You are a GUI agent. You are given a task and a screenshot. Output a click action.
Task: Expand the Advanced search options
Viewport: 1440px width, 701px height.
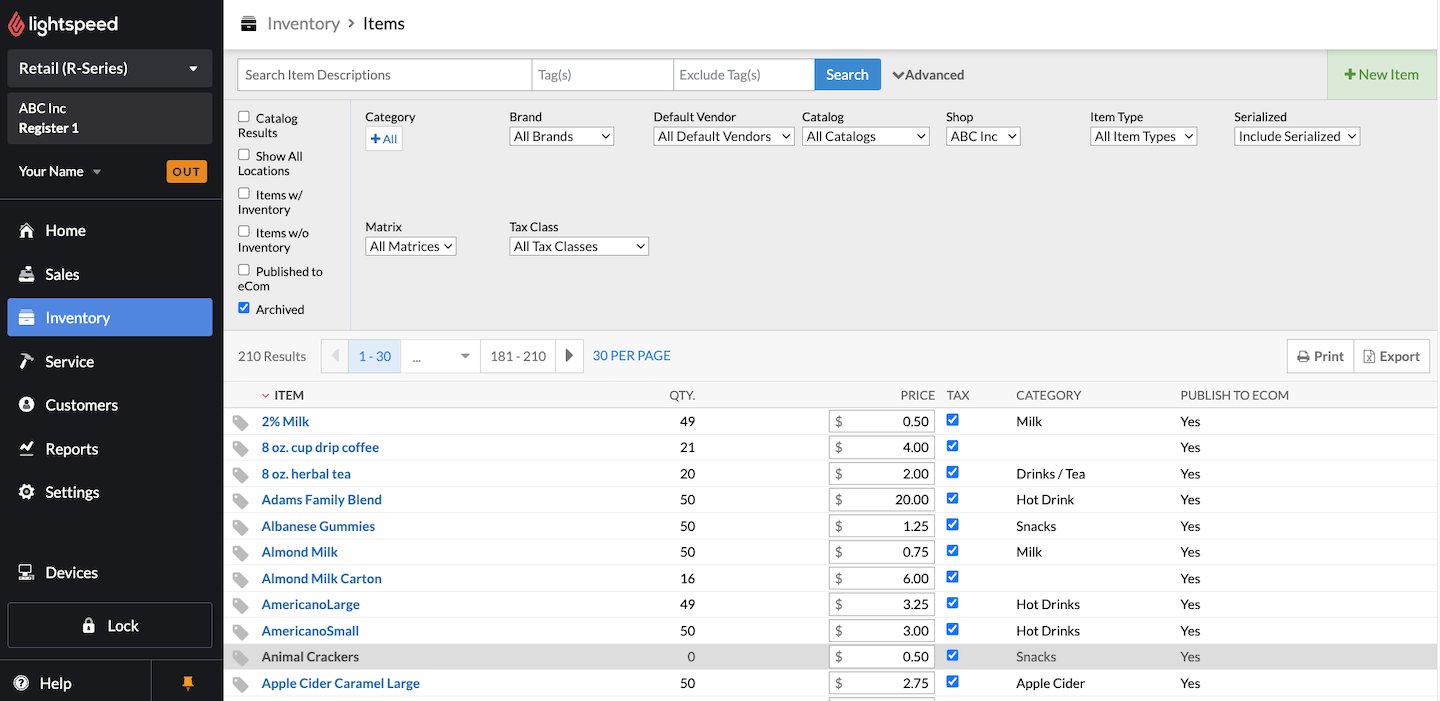(928, 75)
